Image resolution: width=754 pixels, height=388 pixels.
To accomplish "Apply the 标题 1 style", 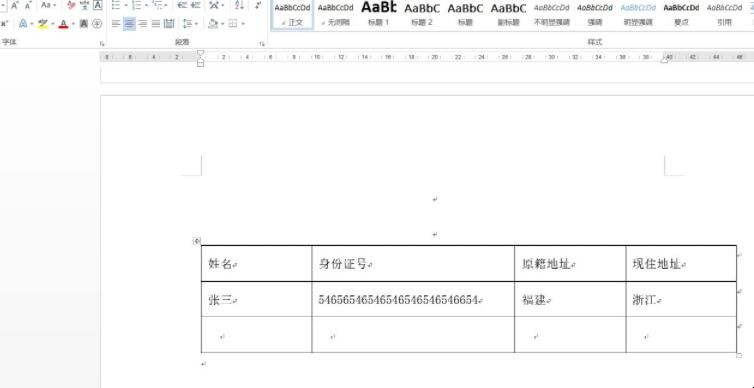I will [x=378, y=14].
